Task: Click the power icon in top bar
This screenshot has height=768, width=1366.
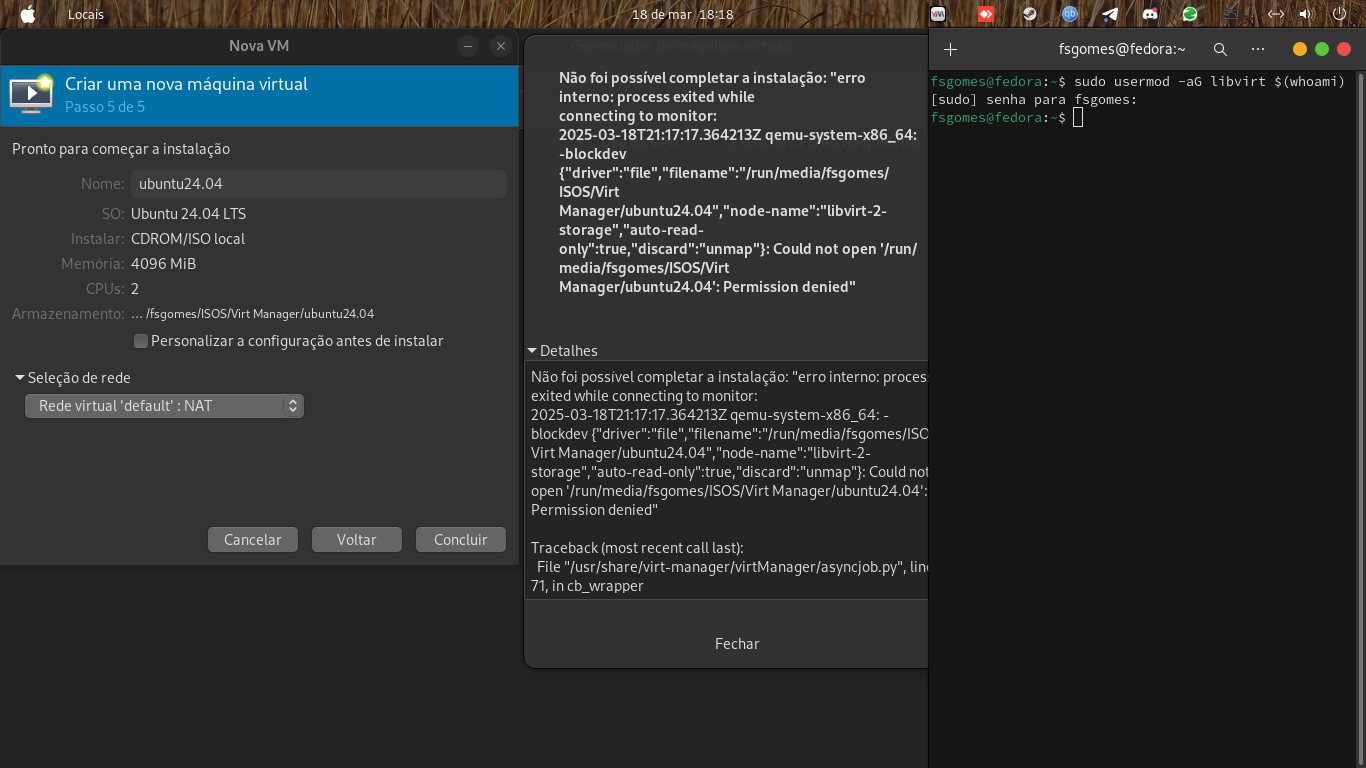Action: (1339, 14)
